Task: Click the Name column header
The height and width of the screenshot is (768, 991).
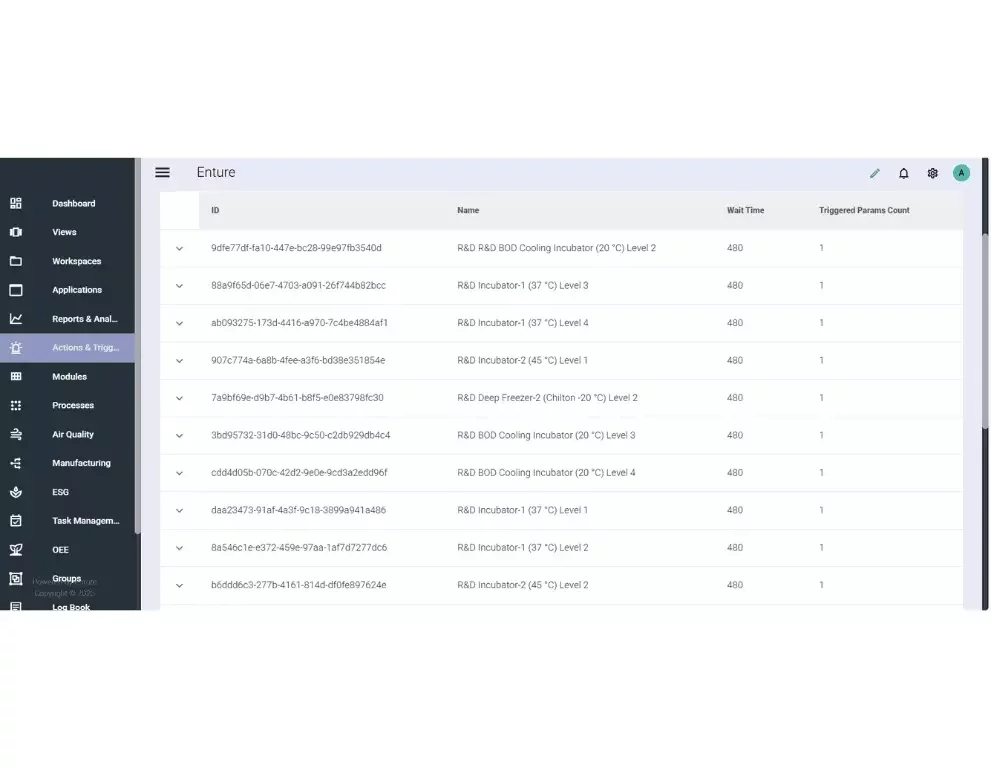Action: [x=468, y=211]
